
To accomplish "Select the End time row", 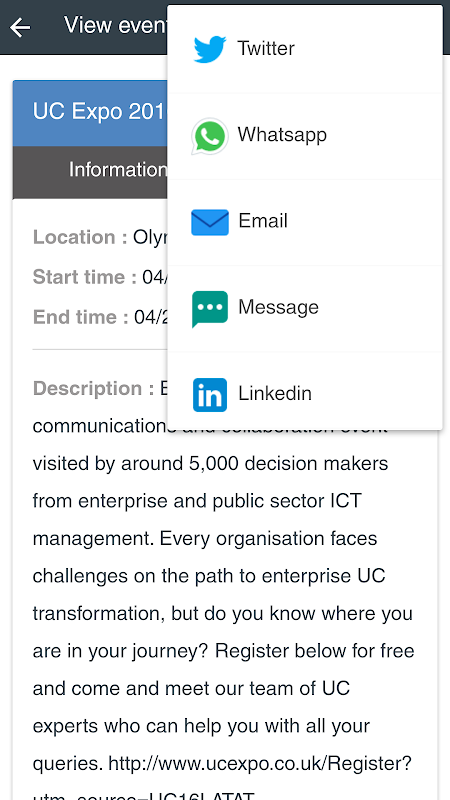I will [x=100, y=317].
